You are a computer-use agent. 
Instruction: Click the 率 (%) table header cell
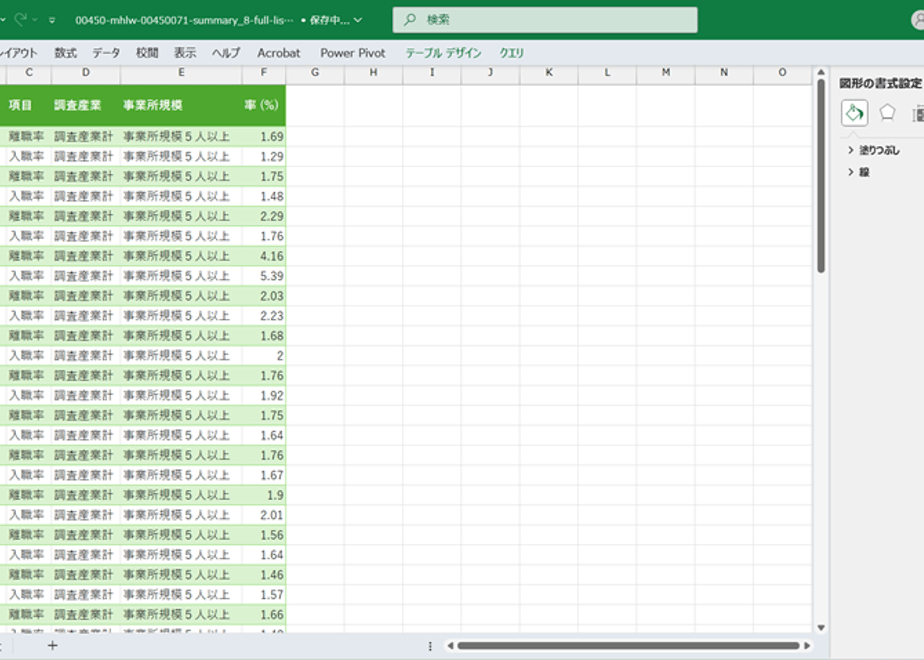point(263,105)
